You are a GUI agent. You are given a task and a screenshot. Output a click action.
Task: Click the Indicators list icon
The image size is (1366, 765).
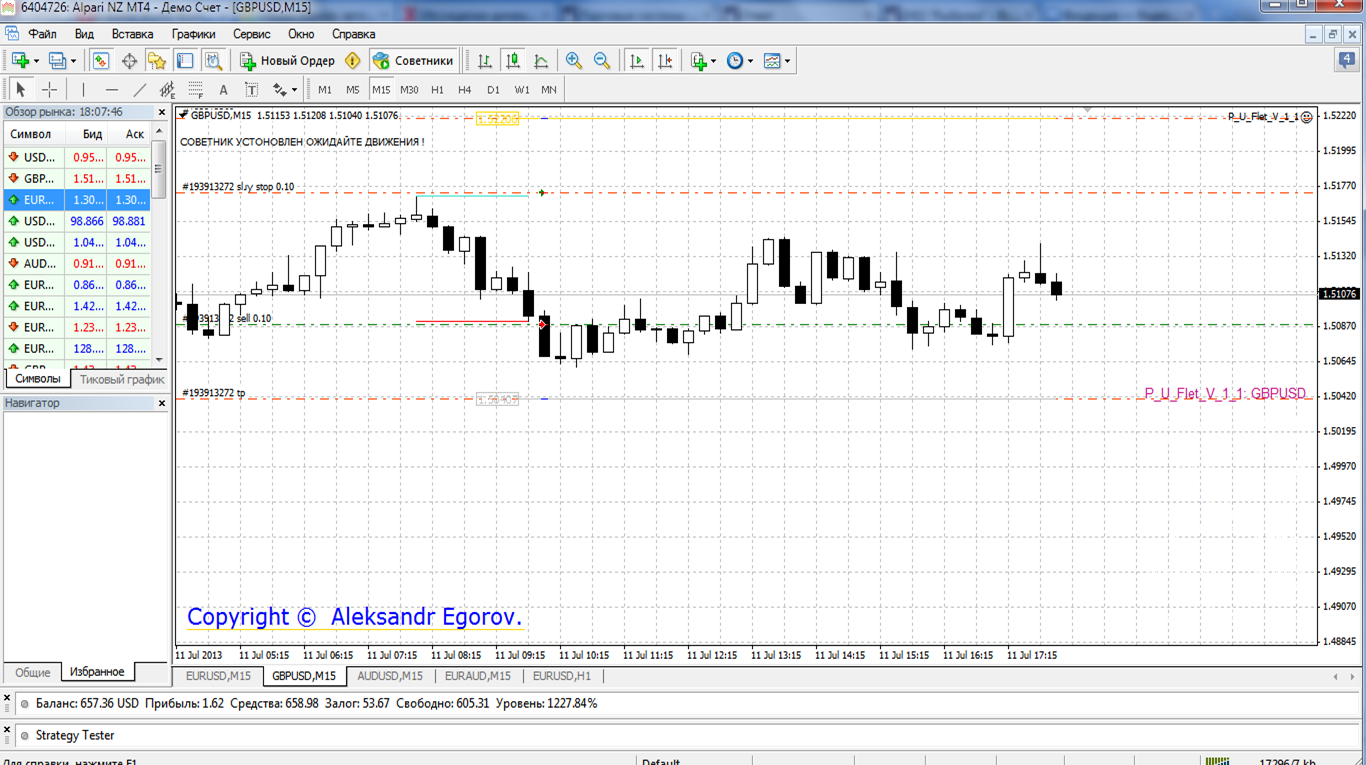[699, 61]
